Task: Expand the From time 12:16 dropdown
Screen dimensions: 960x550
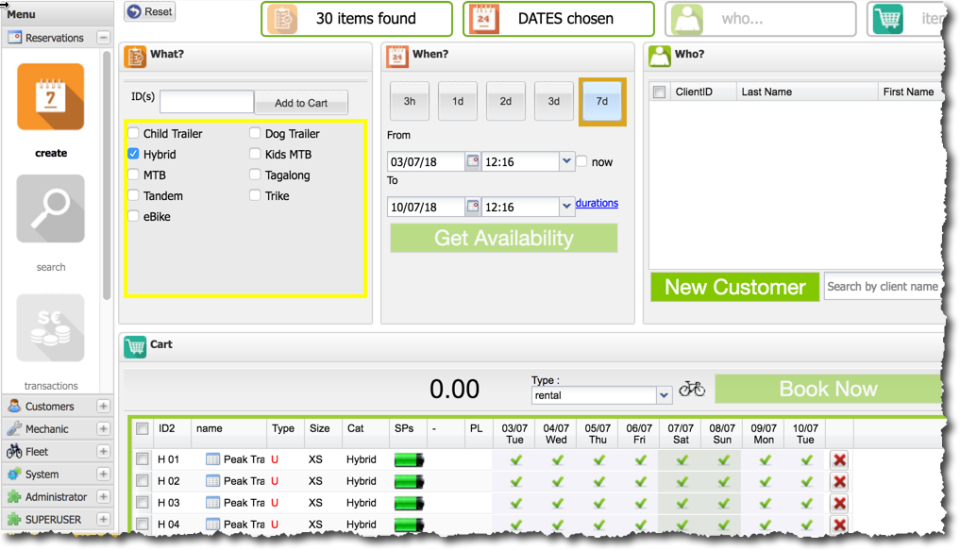Action: [567, 161]
